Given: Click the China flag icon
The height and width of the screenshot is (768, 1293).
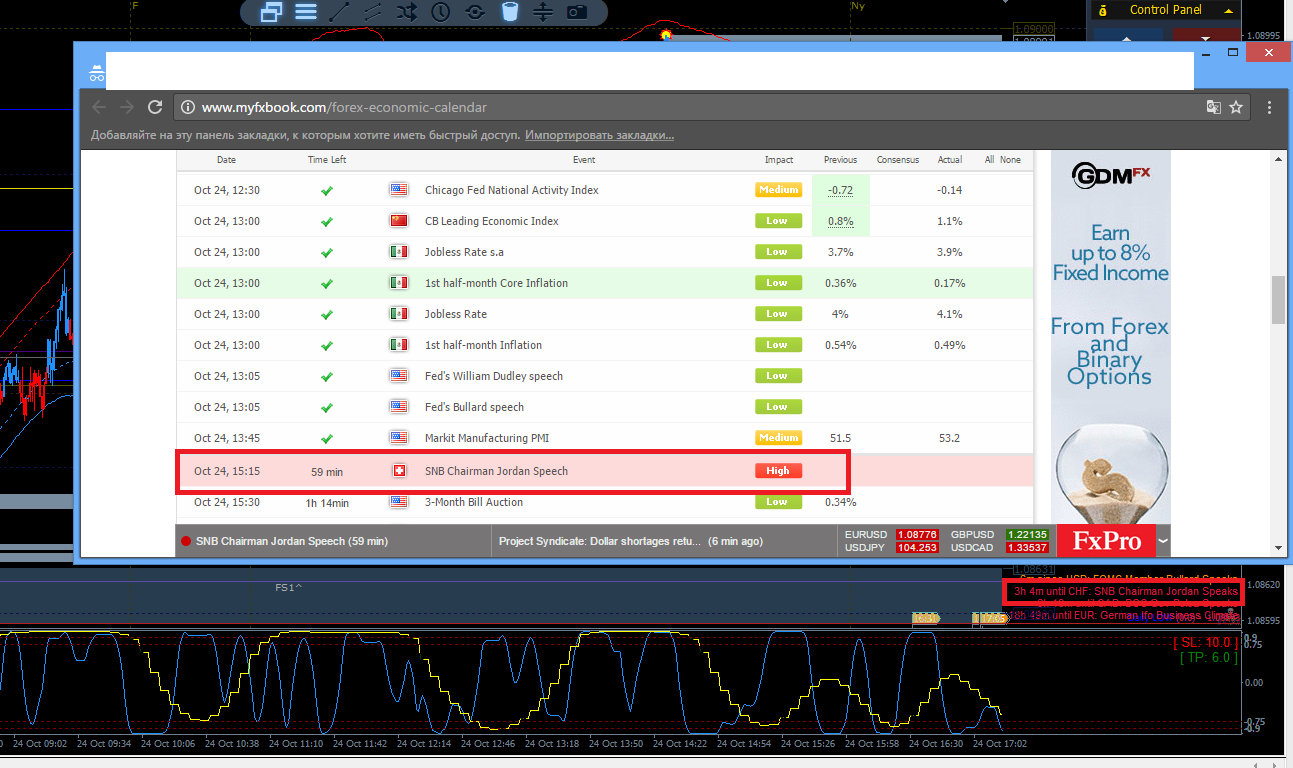Looking at the screenshot, I should pyautogui.click(x=399, y=221).
